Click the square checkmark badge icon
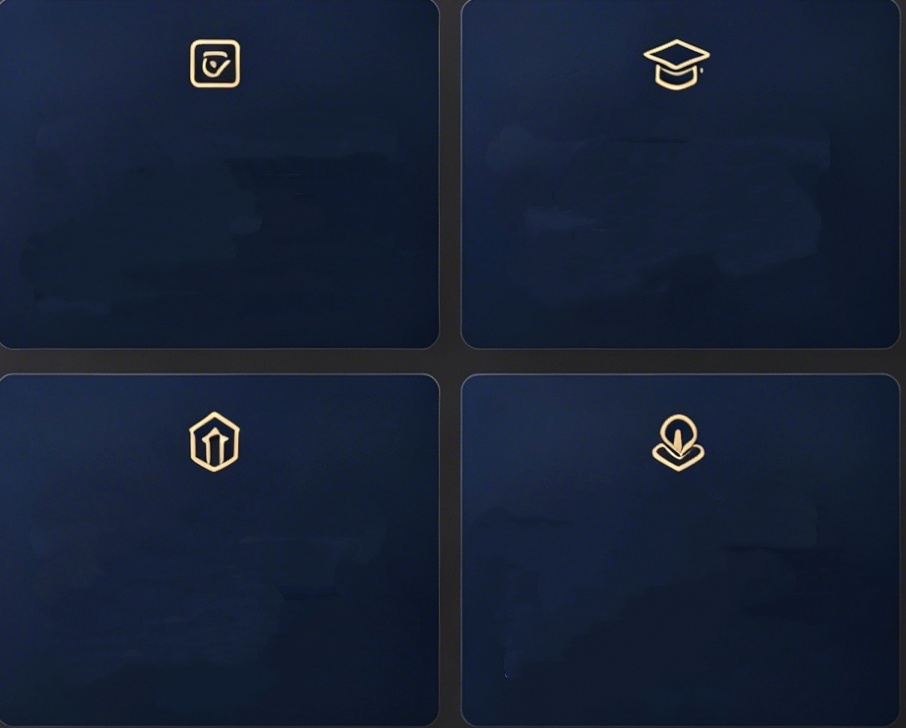Screen dimensions: 906x728 [x=215, y=64]
